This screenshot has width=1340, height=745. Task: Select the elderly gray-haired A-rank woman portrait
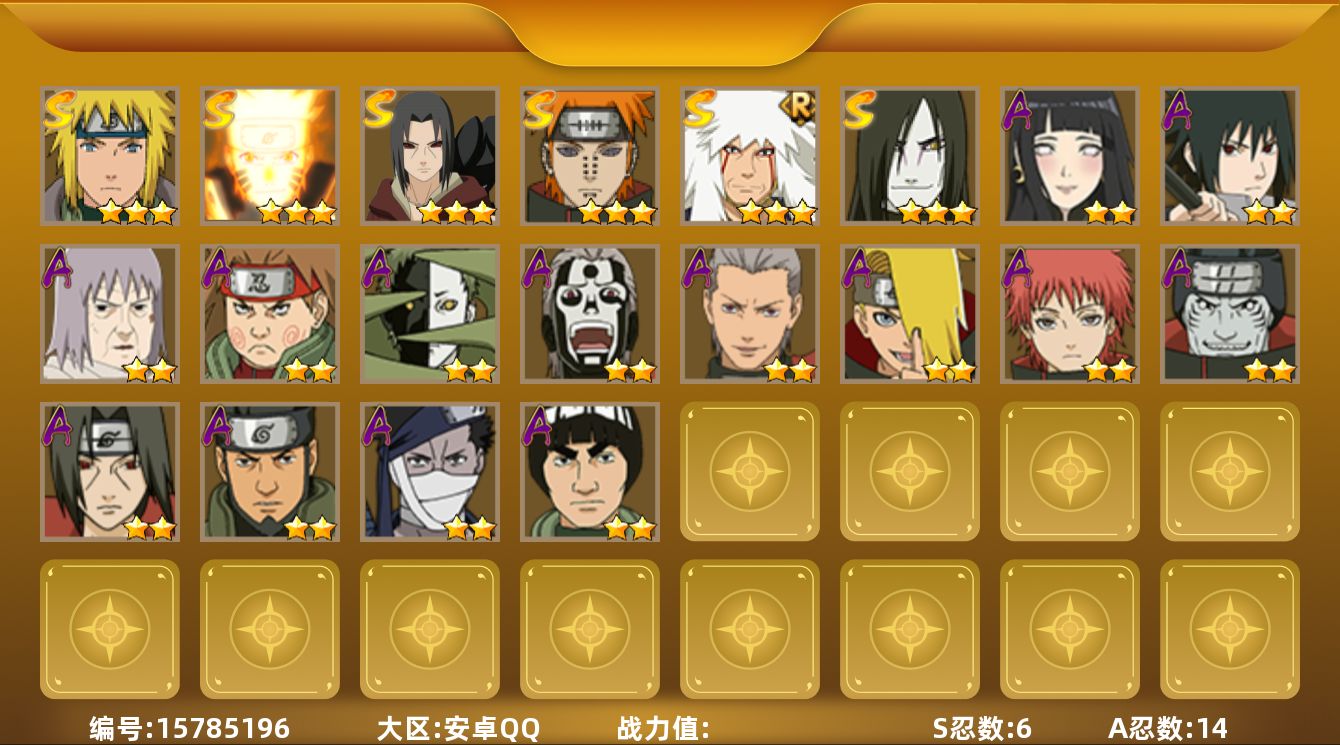[110, 314]
